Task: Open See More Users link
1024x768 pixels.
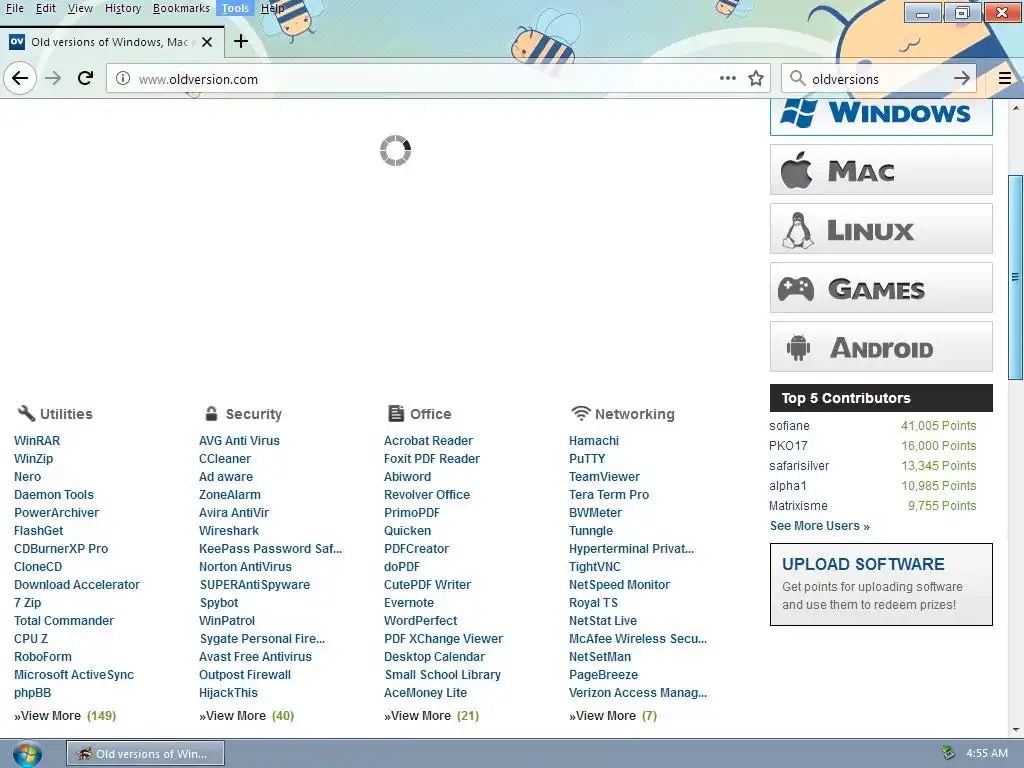Action: pos(820,526)
